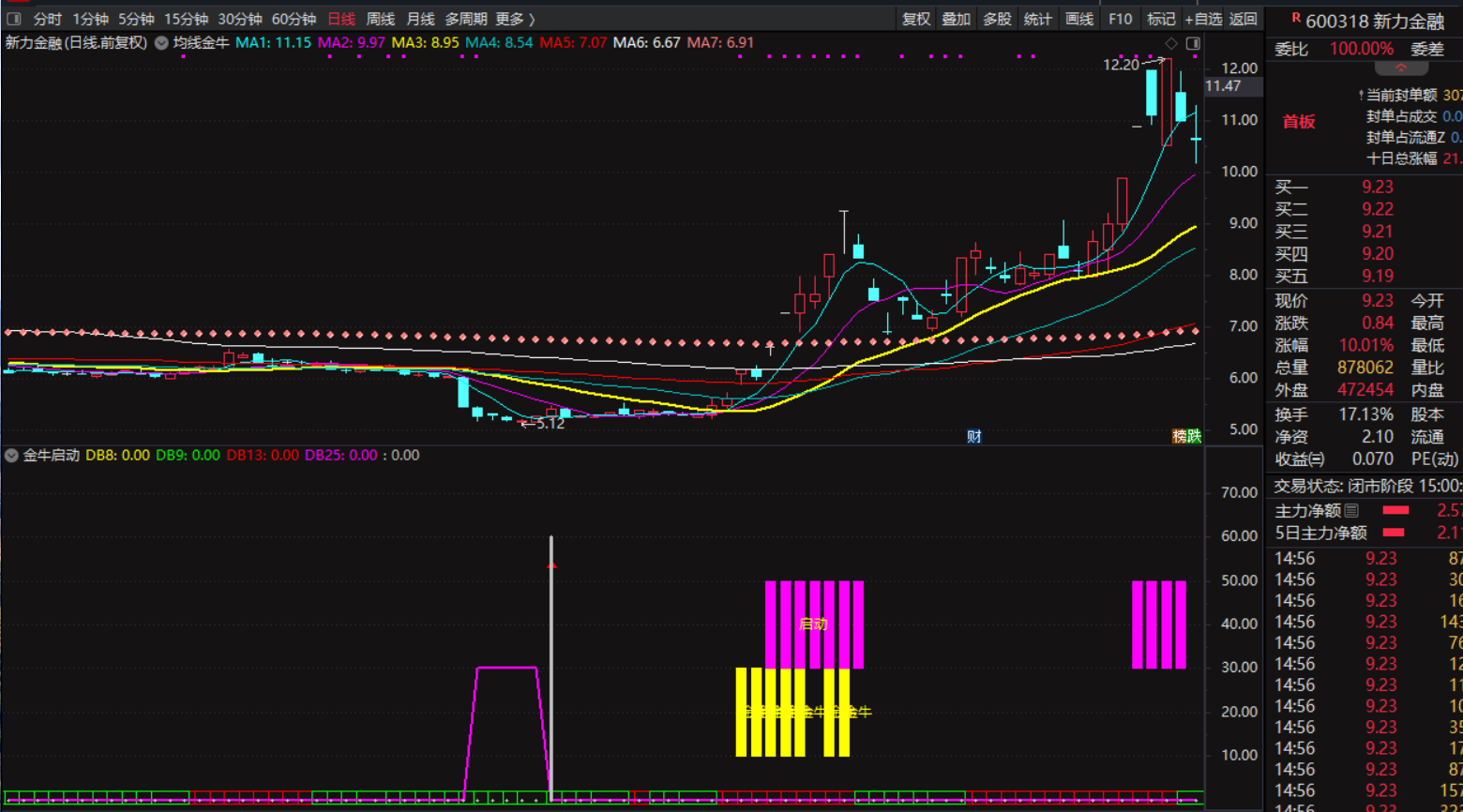Click the info icon beside 当前封单额
1463x812 pixels.
1361,96
